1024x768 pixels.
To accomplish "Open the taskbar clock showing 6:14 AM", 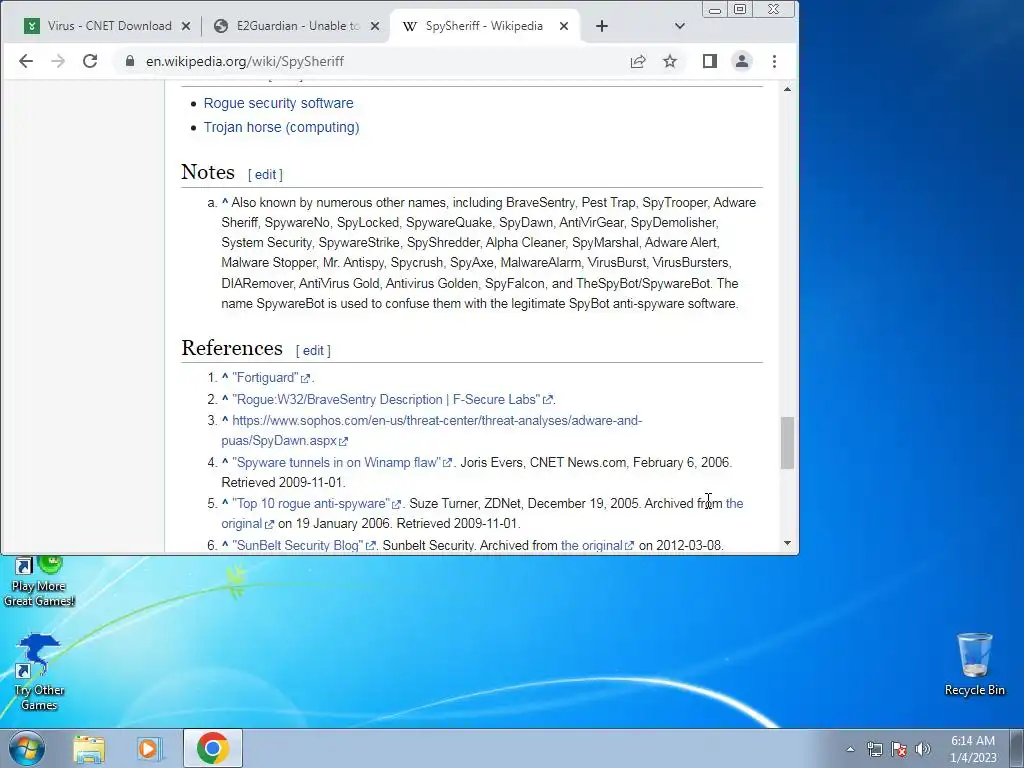I will click(973, 749).
